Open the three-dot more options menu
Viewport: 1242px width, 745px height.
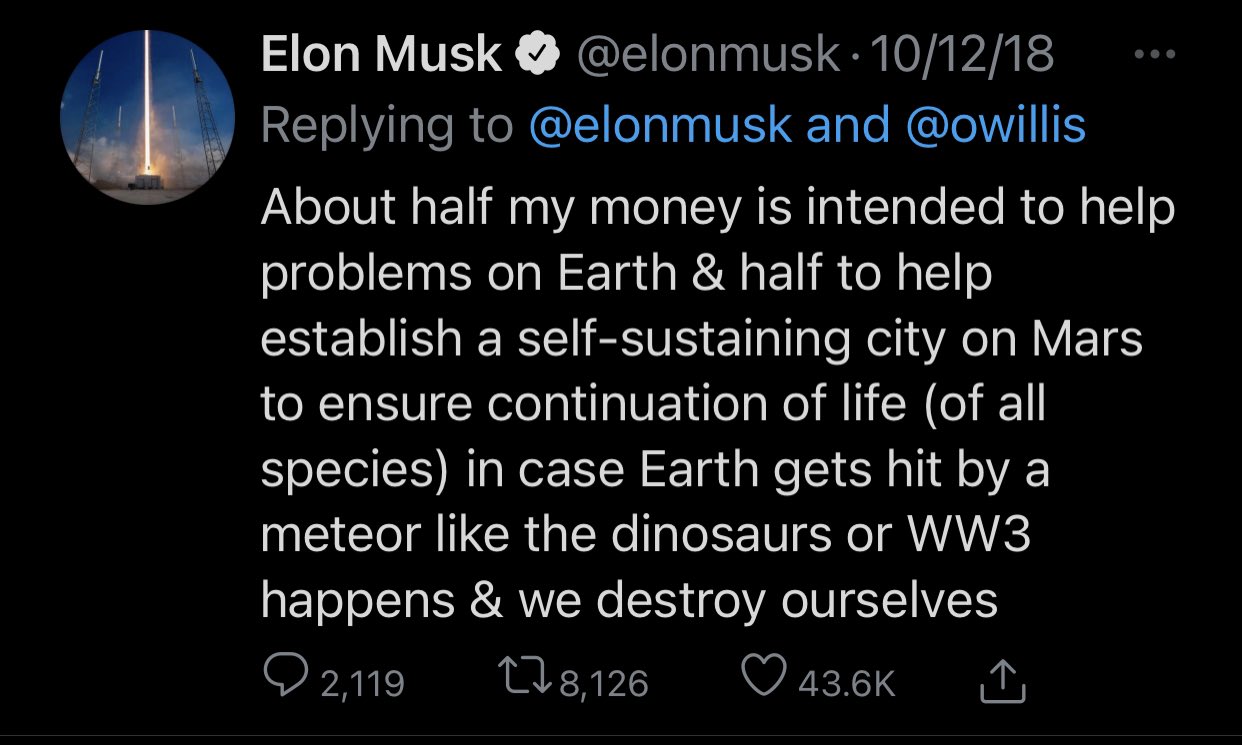pos(1162,56)
